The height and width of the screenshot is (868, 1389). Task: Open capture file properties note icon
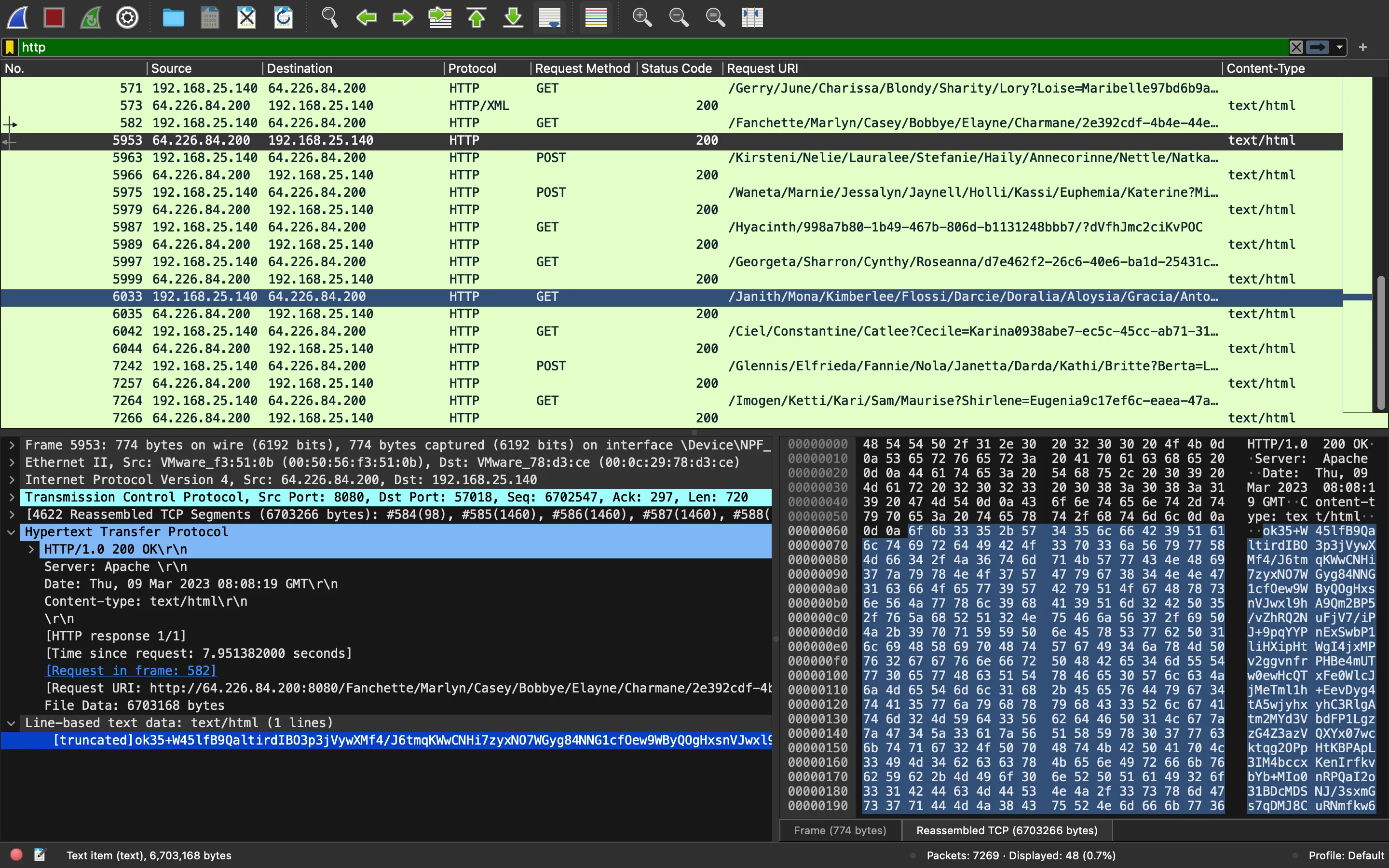[40, 855]
